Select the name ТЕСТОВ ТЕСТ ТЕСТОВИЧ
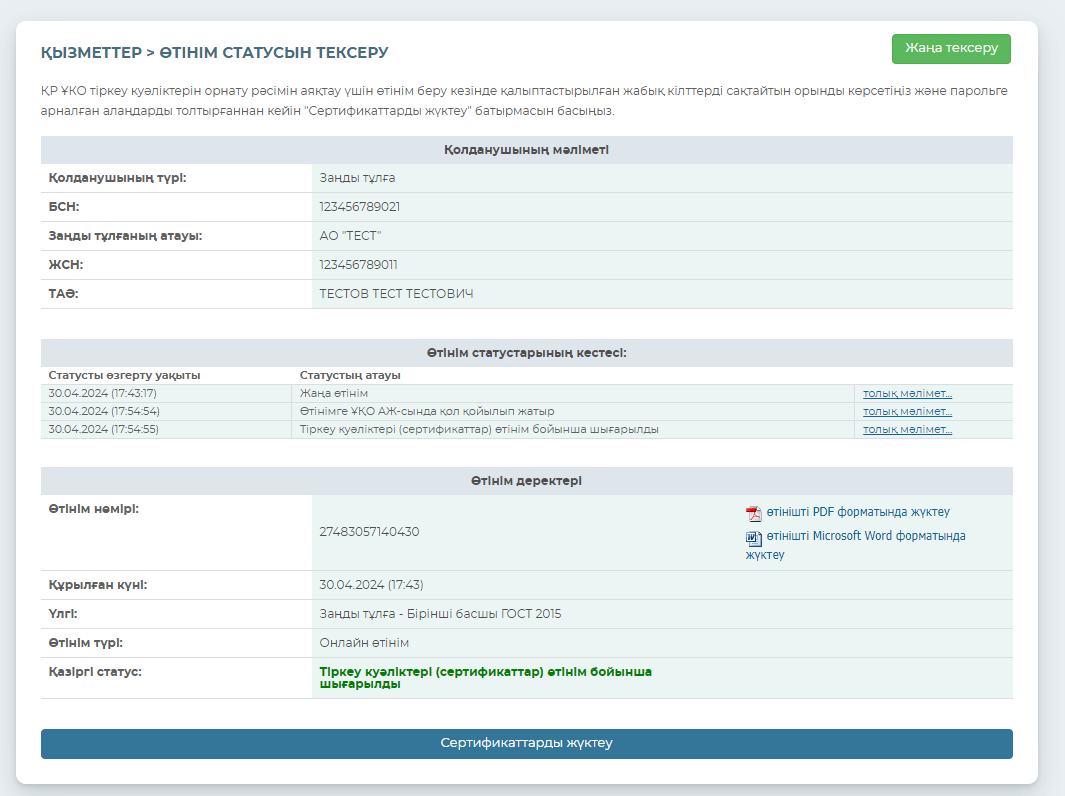 [x=396, y=294]
